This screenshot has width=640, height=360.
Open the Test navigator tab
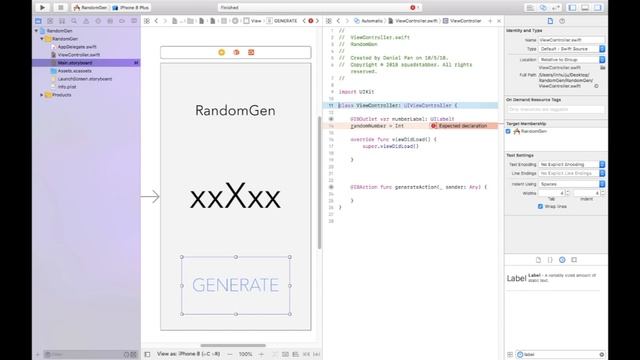click(x=98, y=21)
